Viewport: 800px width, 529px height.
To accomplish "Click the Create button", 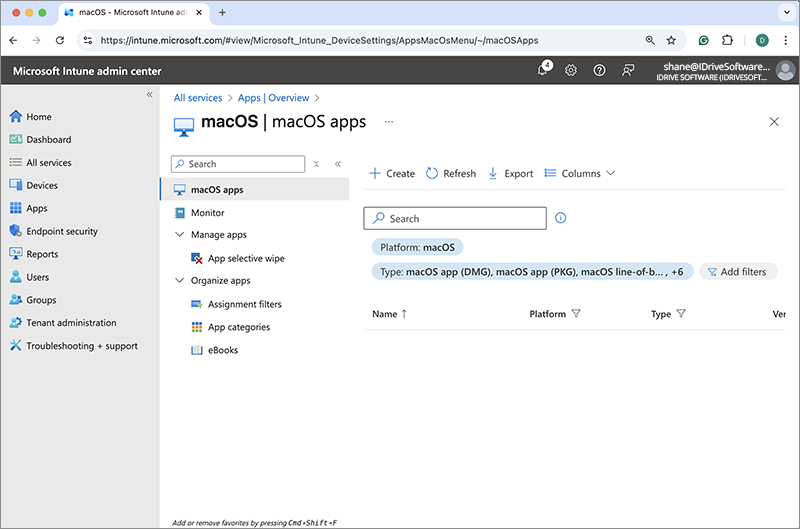I will tap(392, 173).
